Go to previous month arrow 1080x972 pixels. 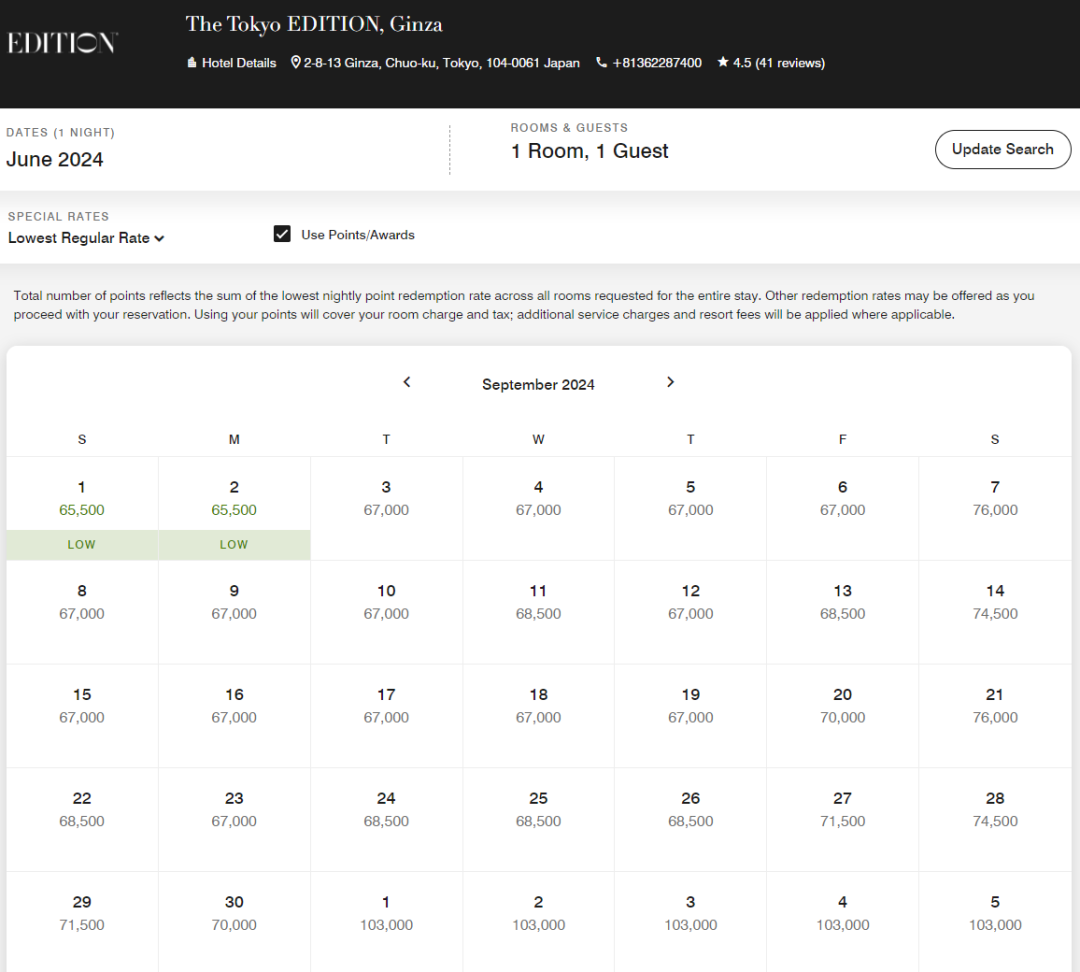coord(407,382)
